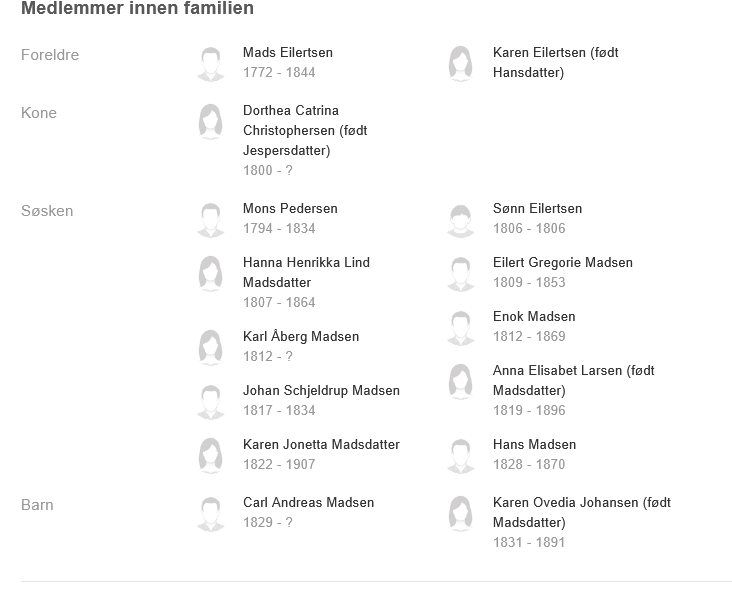
Task: Click Dorthea Catrina Christophersen's avatar icon
Action: (x=210, y=121)
